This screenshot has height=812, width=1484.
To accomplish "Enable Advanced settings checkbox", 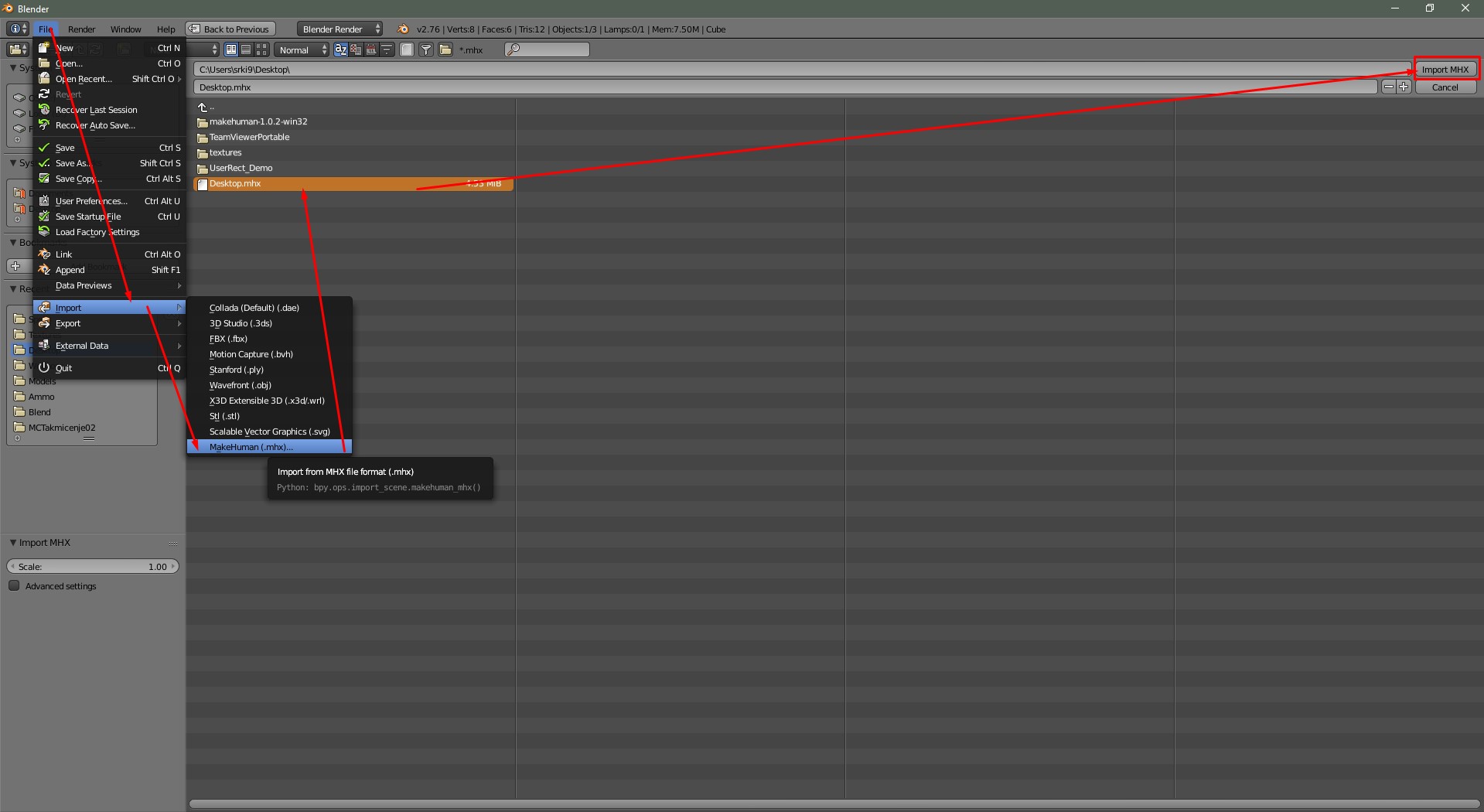I will pyautogui.click(x=14, y=586).
